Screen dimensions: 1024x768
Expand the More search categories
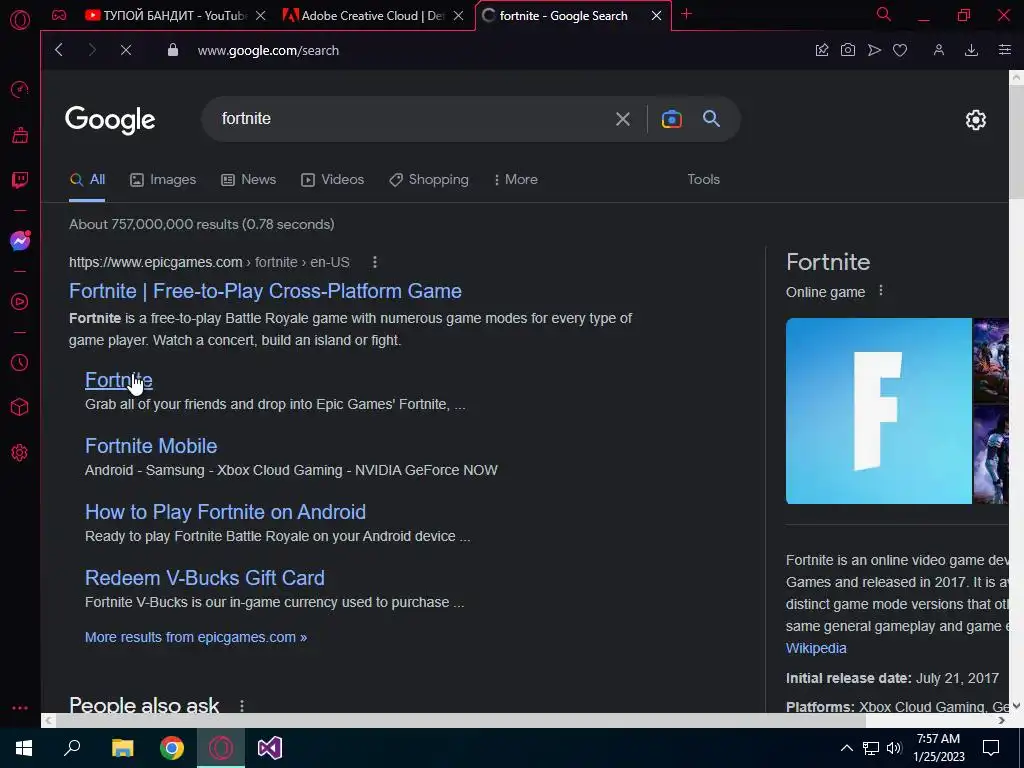click(516, 180)
